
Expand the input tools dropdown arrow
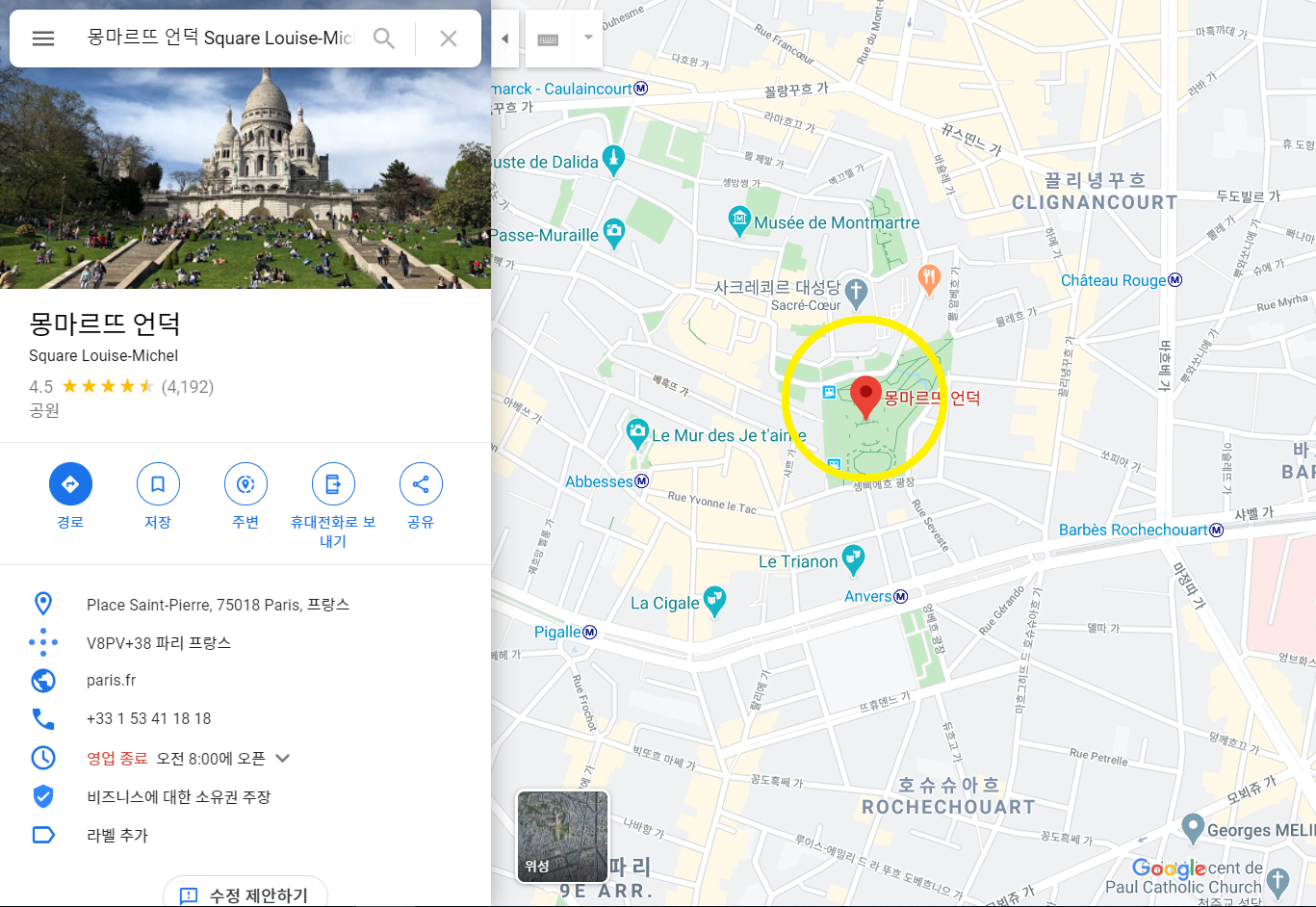(x=588, y=39)
